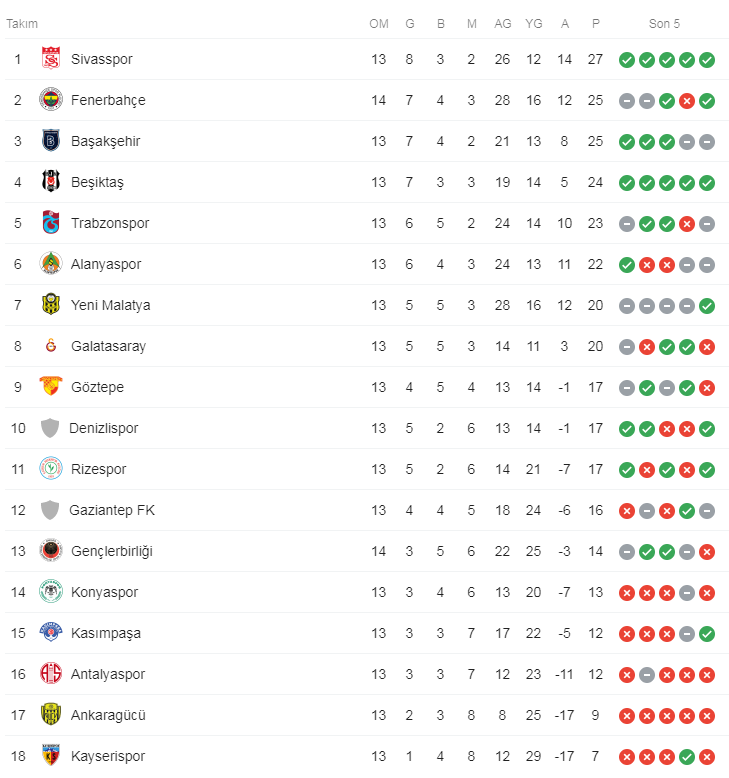This screenshot has width=729, height=778.
Task: Click the Trabzonspor team crest
Action: (x=51, y=223)
